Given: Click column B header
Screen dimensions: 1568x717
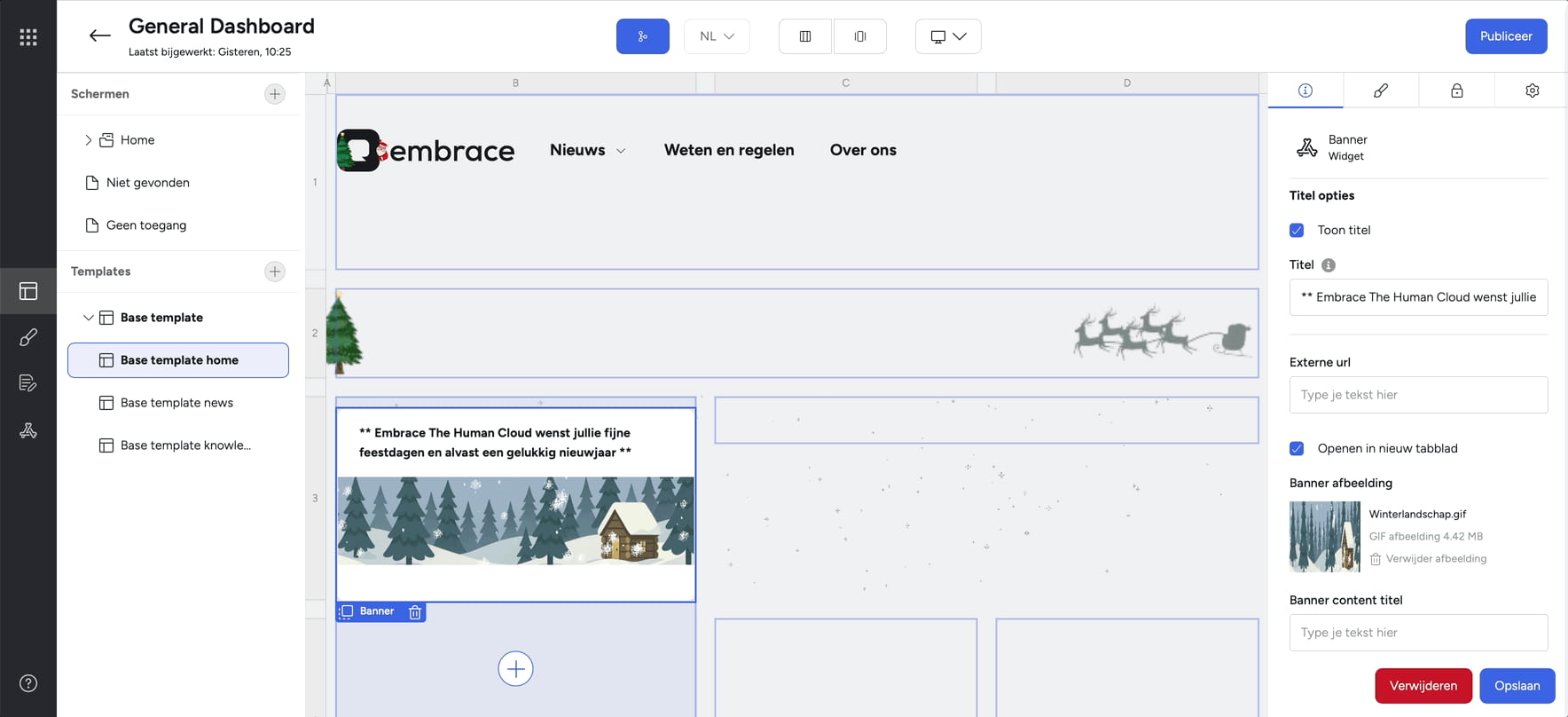Looking at the screenshot, I should (x=515, y=83).
